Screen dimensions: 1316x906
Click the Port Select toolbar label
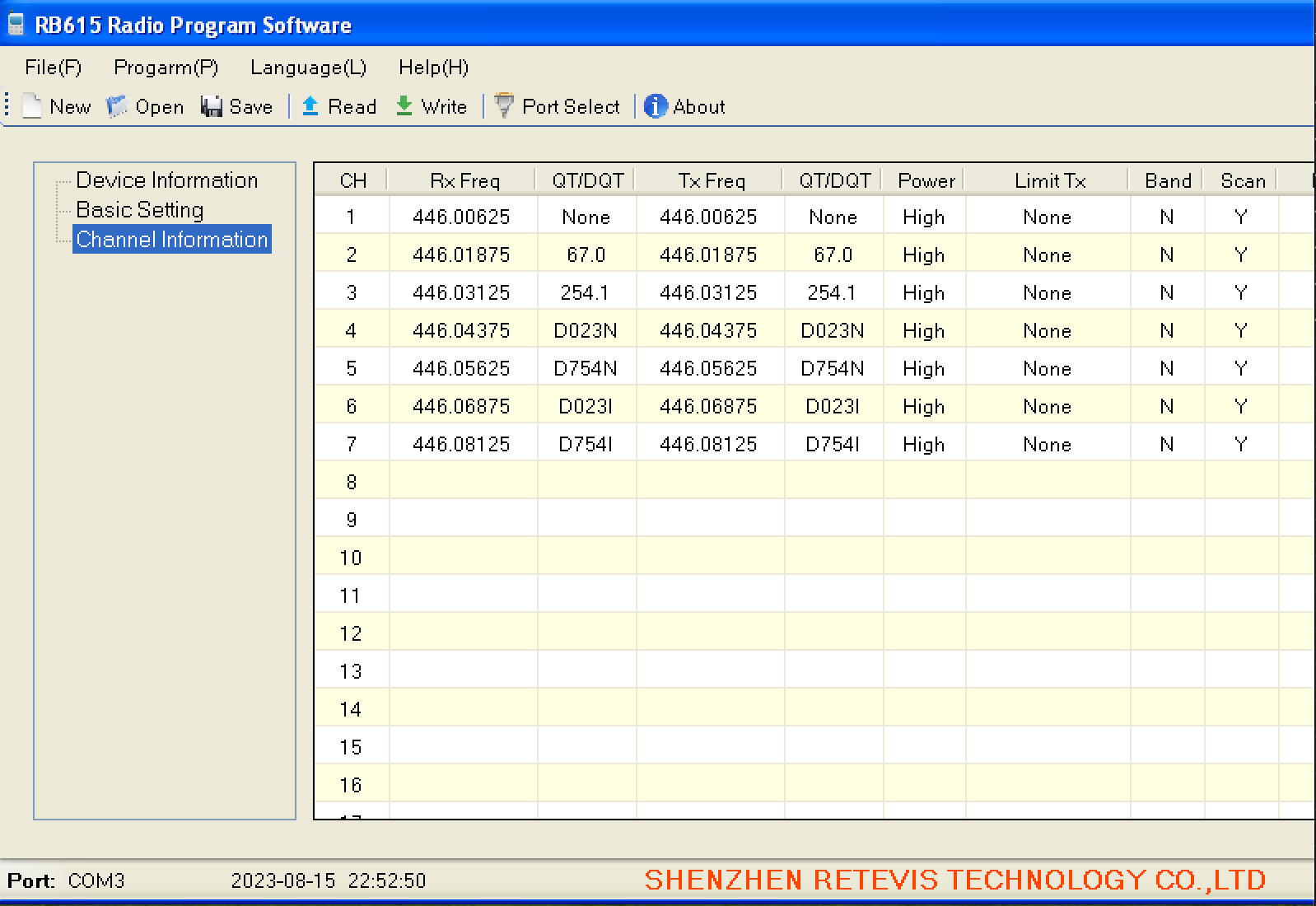click(x=572, y=107)
